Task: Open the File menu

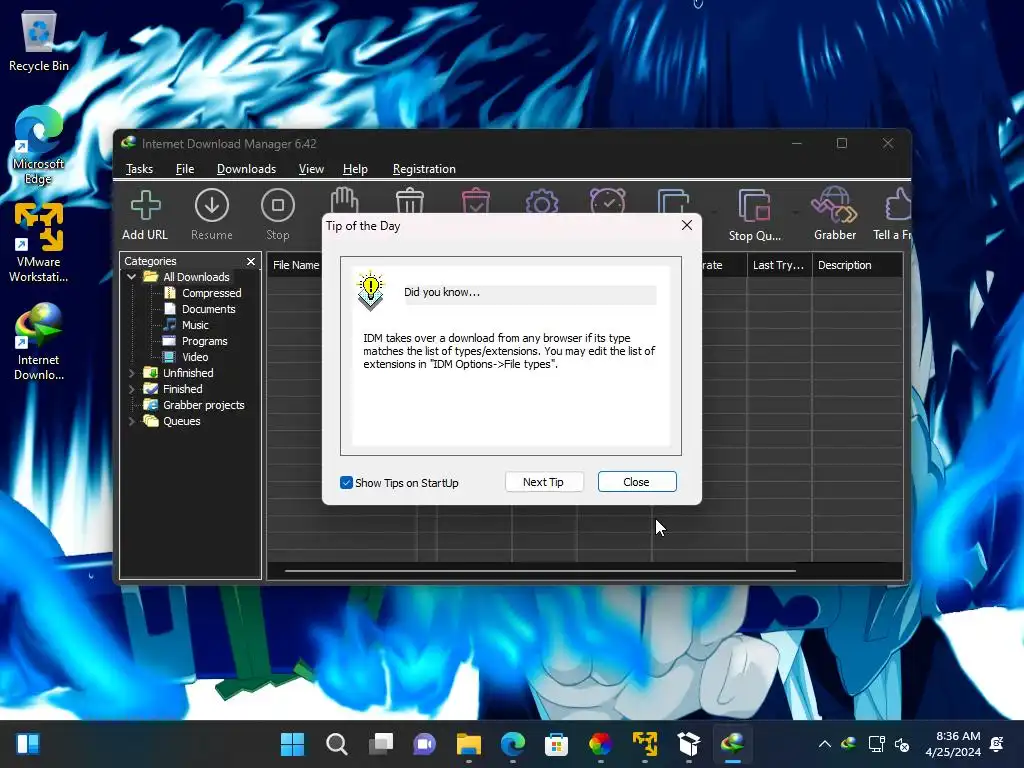Action: pos(185,168)
